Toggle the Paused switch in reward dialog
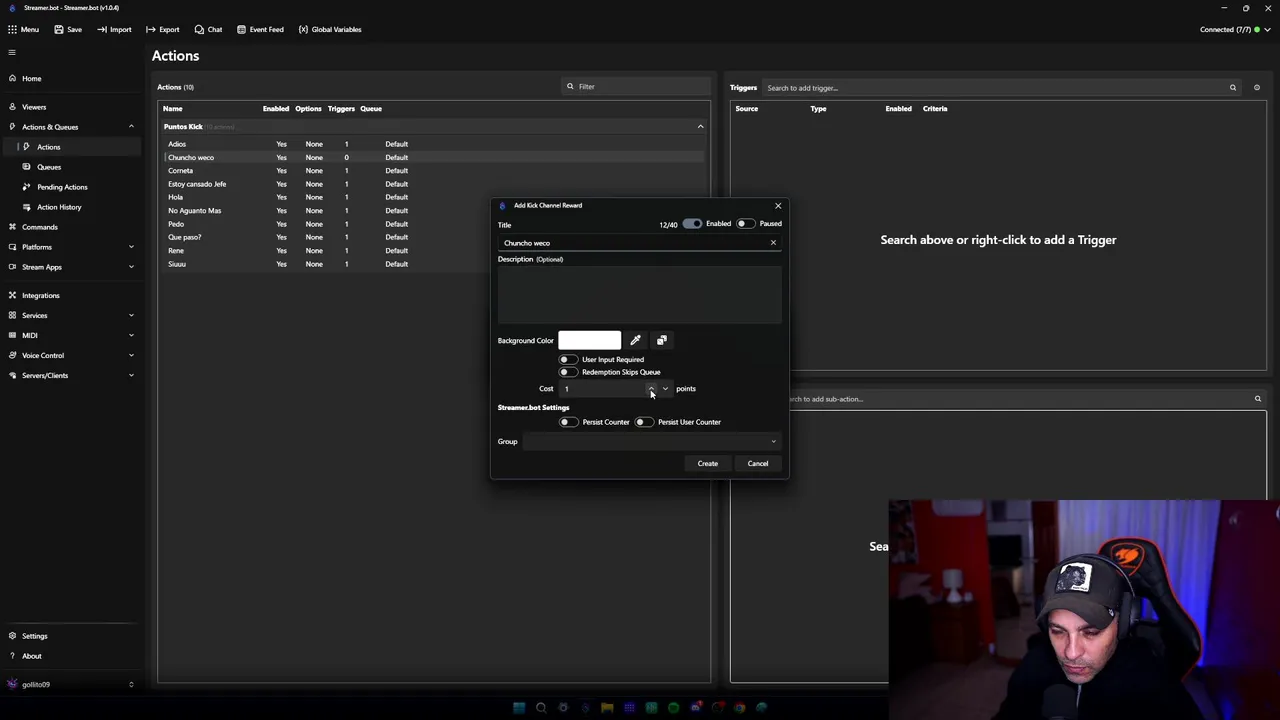 (x=745, y=224)
